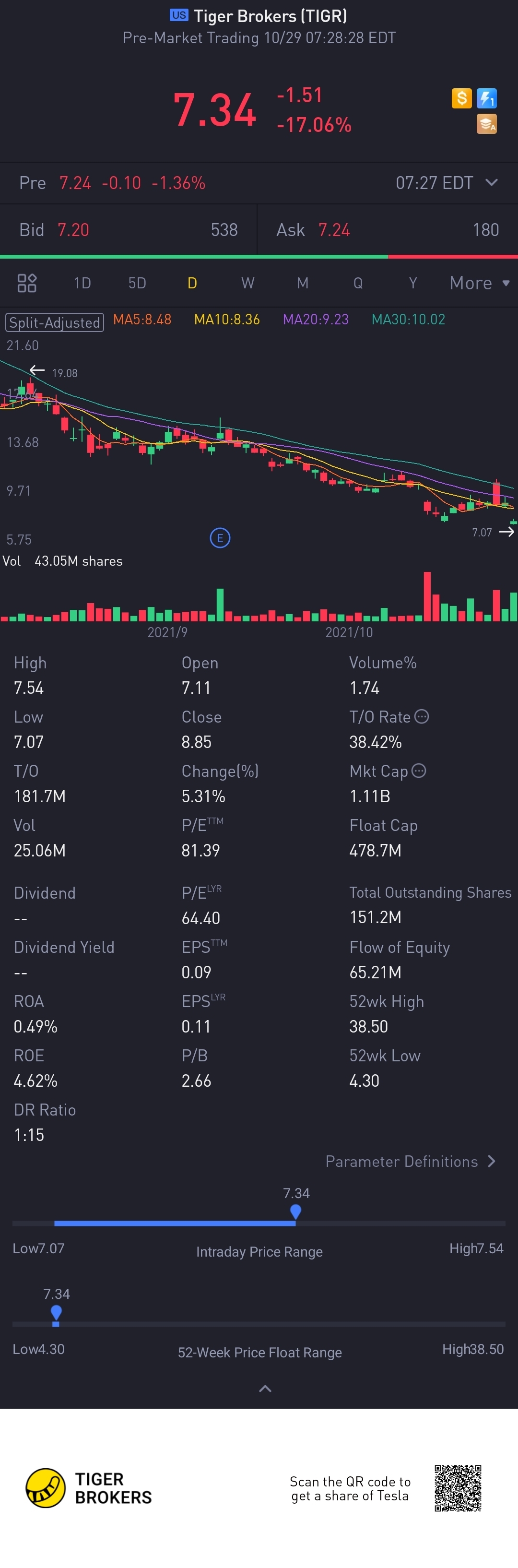Expand the pre-market time dropdown chevron

coord(492,182)
